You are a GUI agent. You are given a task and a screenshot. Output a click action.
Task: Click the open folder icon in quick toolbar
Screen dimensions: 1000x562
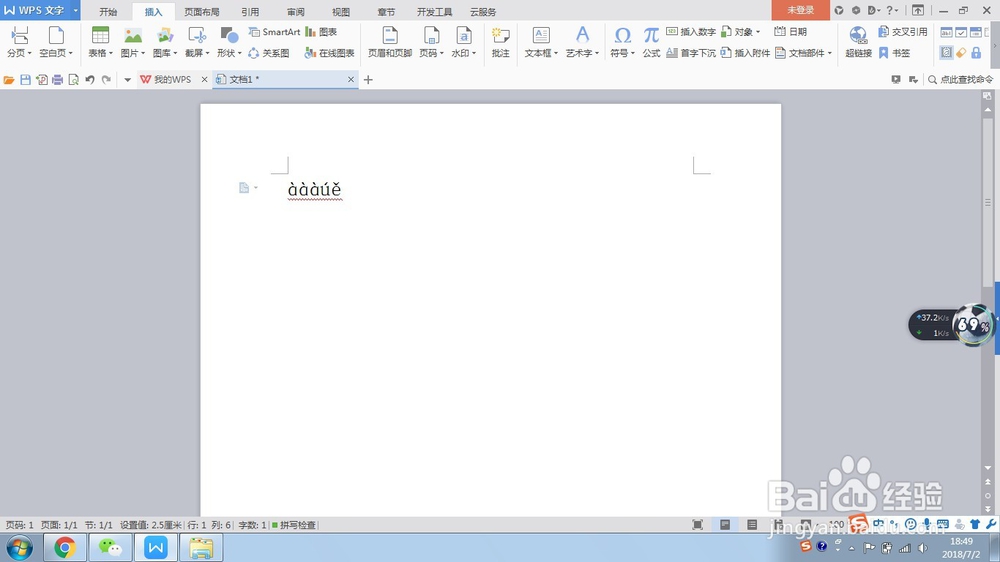coord(9,80)
